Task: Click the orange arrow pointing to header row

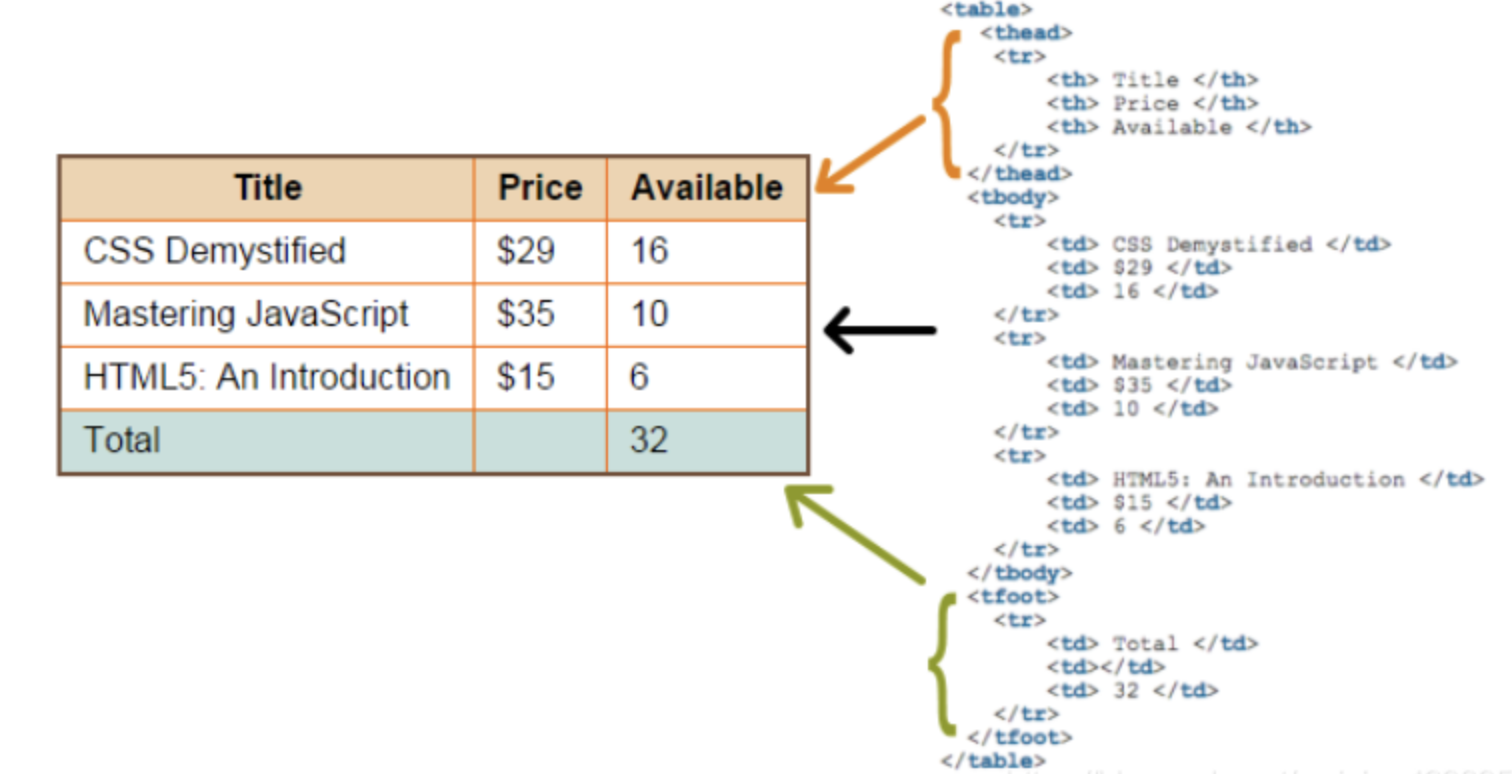Action: click(x=869, y=154)
